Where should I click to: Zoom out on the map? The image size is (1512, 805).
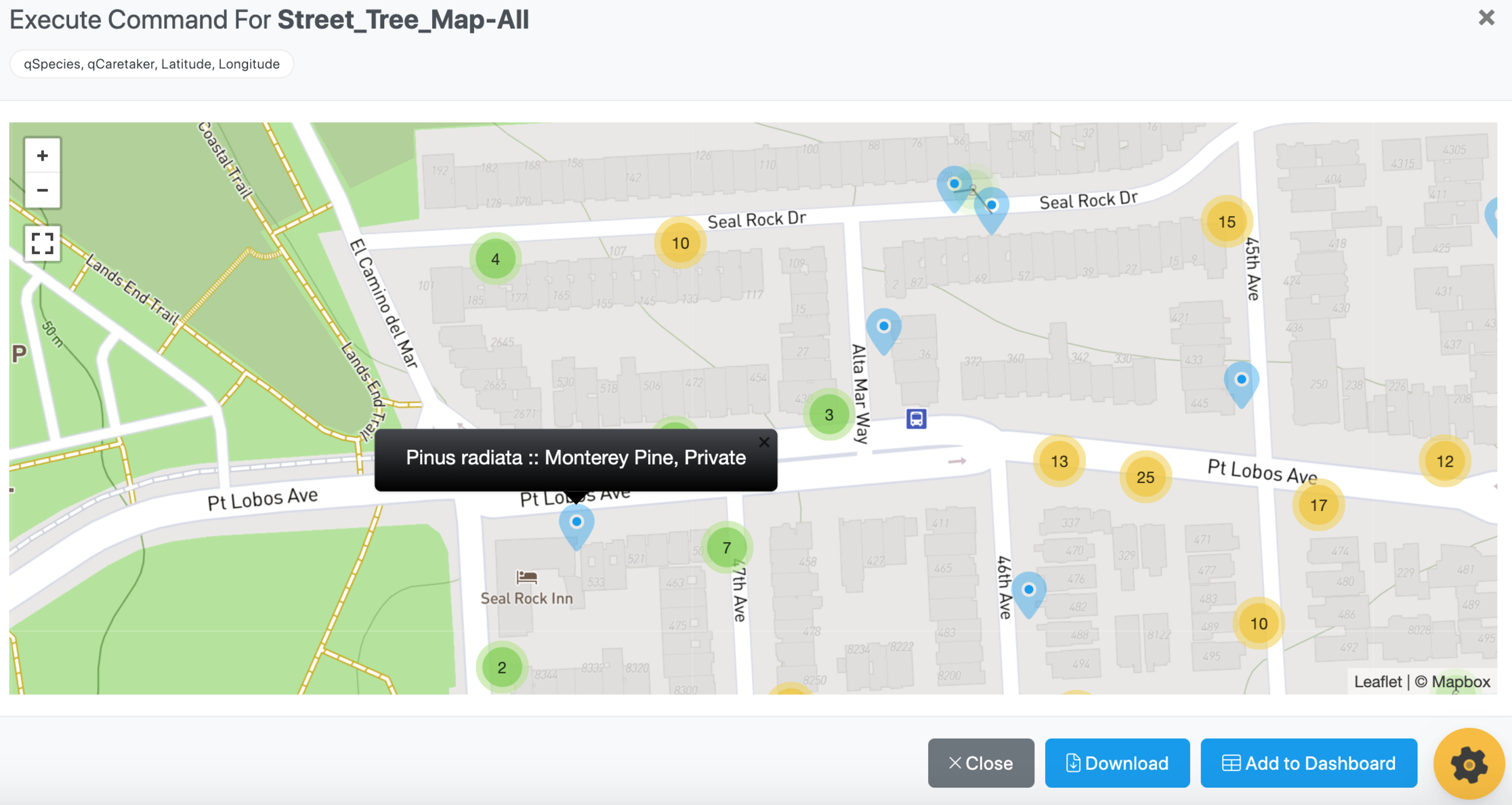click(42, 190)
